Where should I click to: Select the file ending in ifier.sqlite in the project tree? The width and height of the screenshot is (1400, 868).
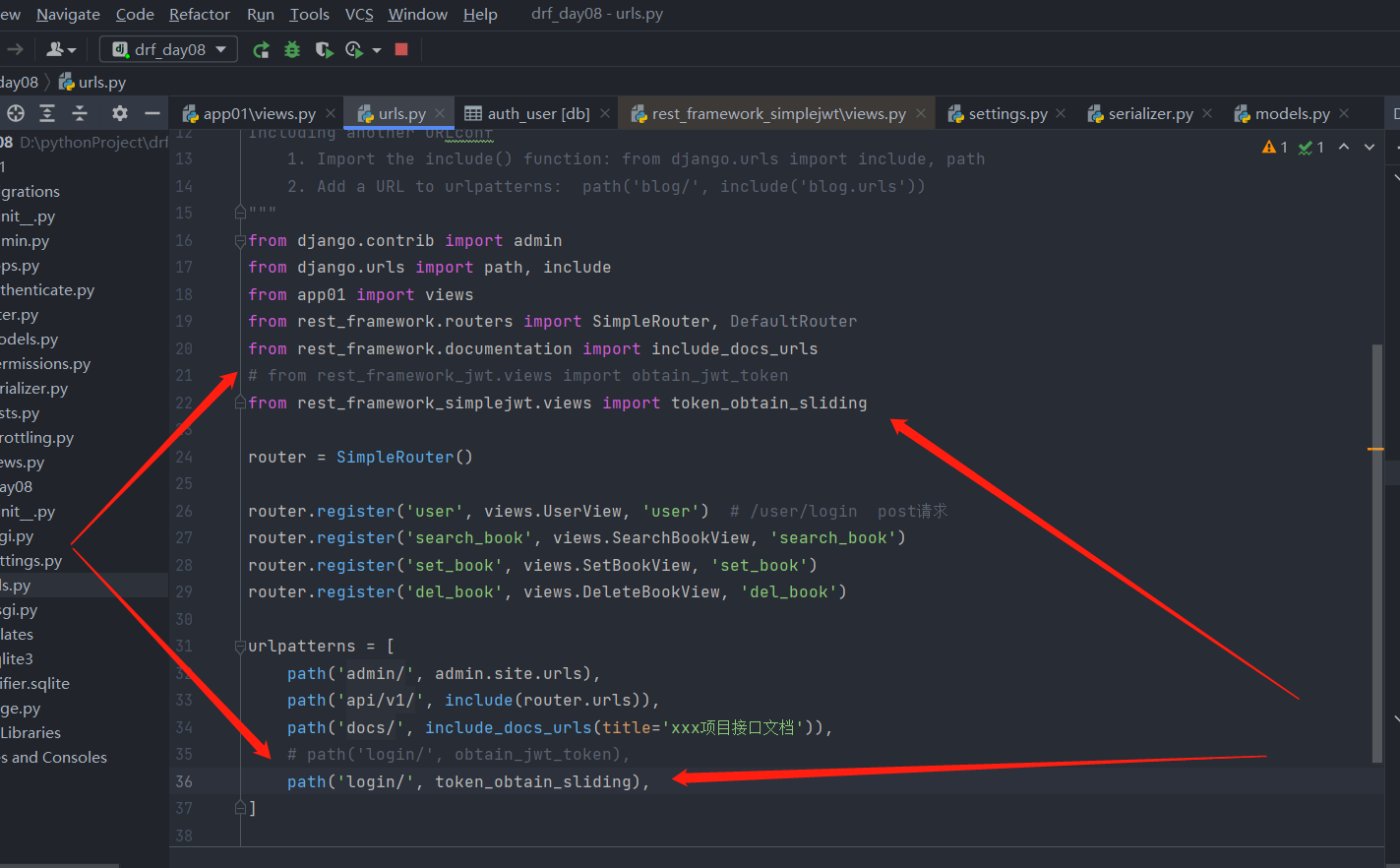[x=35, y=684]
